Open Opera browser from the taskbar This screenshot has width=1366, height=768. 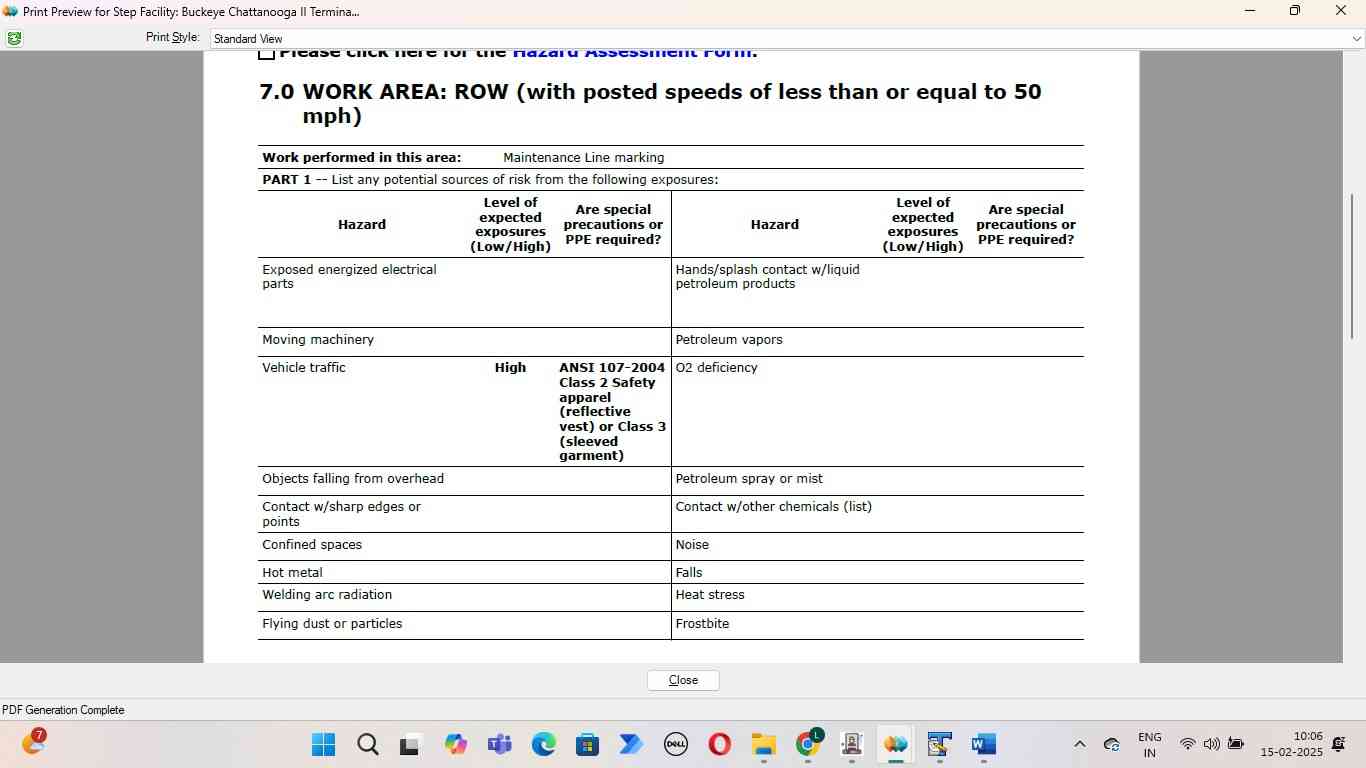click(x=719, y=744)
